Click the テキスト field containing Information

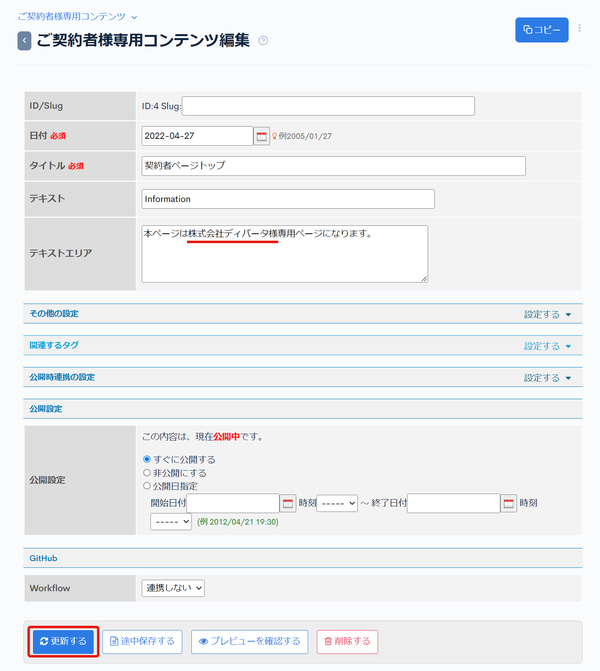pos(288,199)
